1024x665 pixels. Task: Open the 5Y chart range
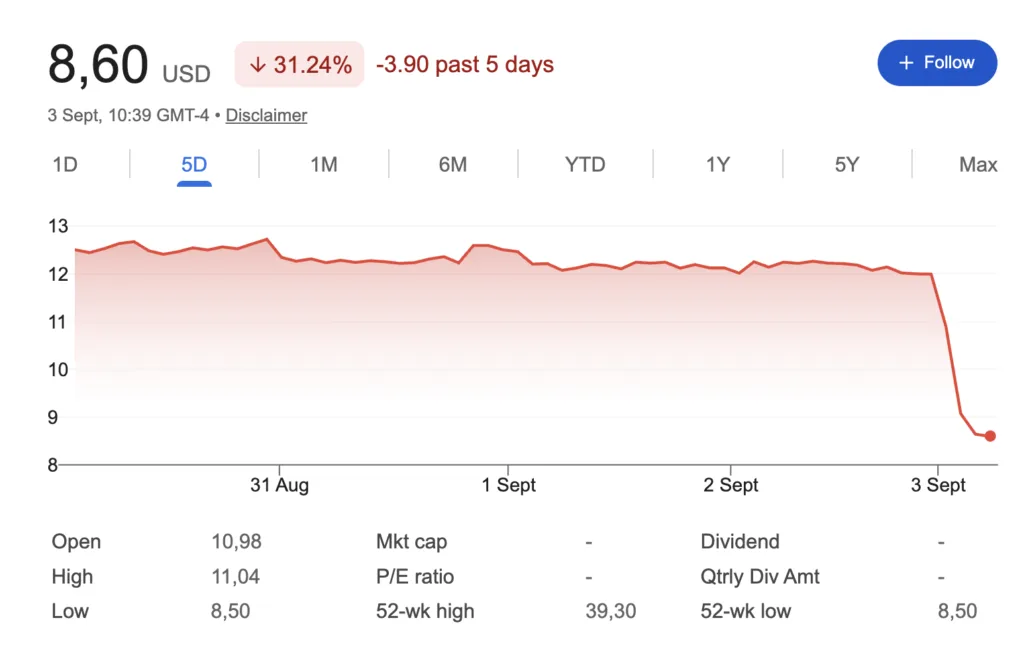point(847,165)
